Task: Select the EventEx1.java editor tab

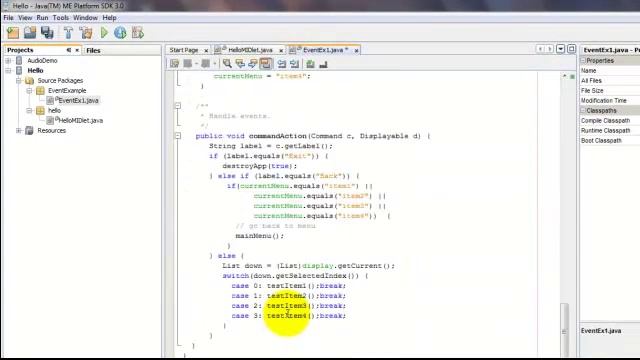Action: click(x=325, y=50)
